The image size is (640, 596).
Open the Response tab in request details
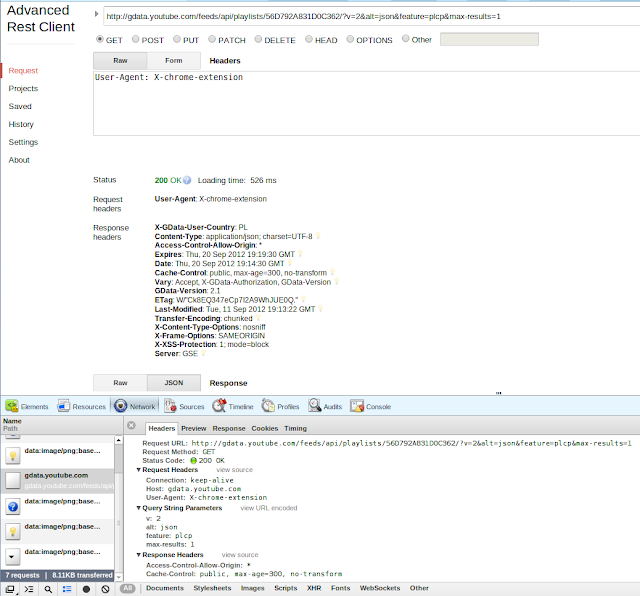pos(229,428)
